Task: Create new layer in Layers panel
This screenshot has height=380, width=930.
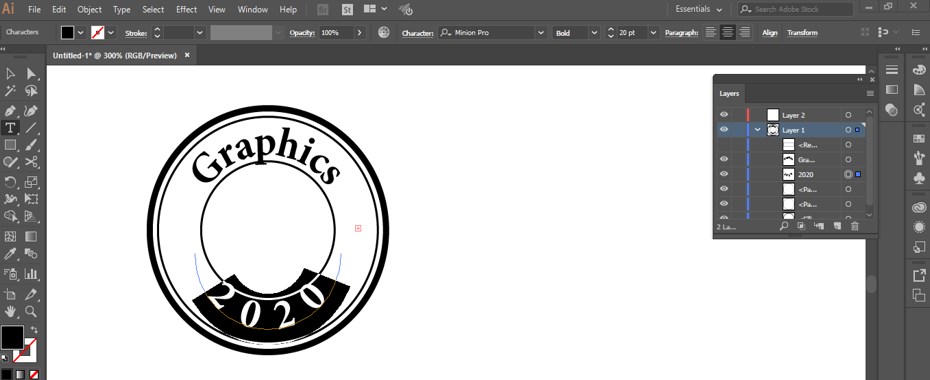Action: click(x=837, y=226)
